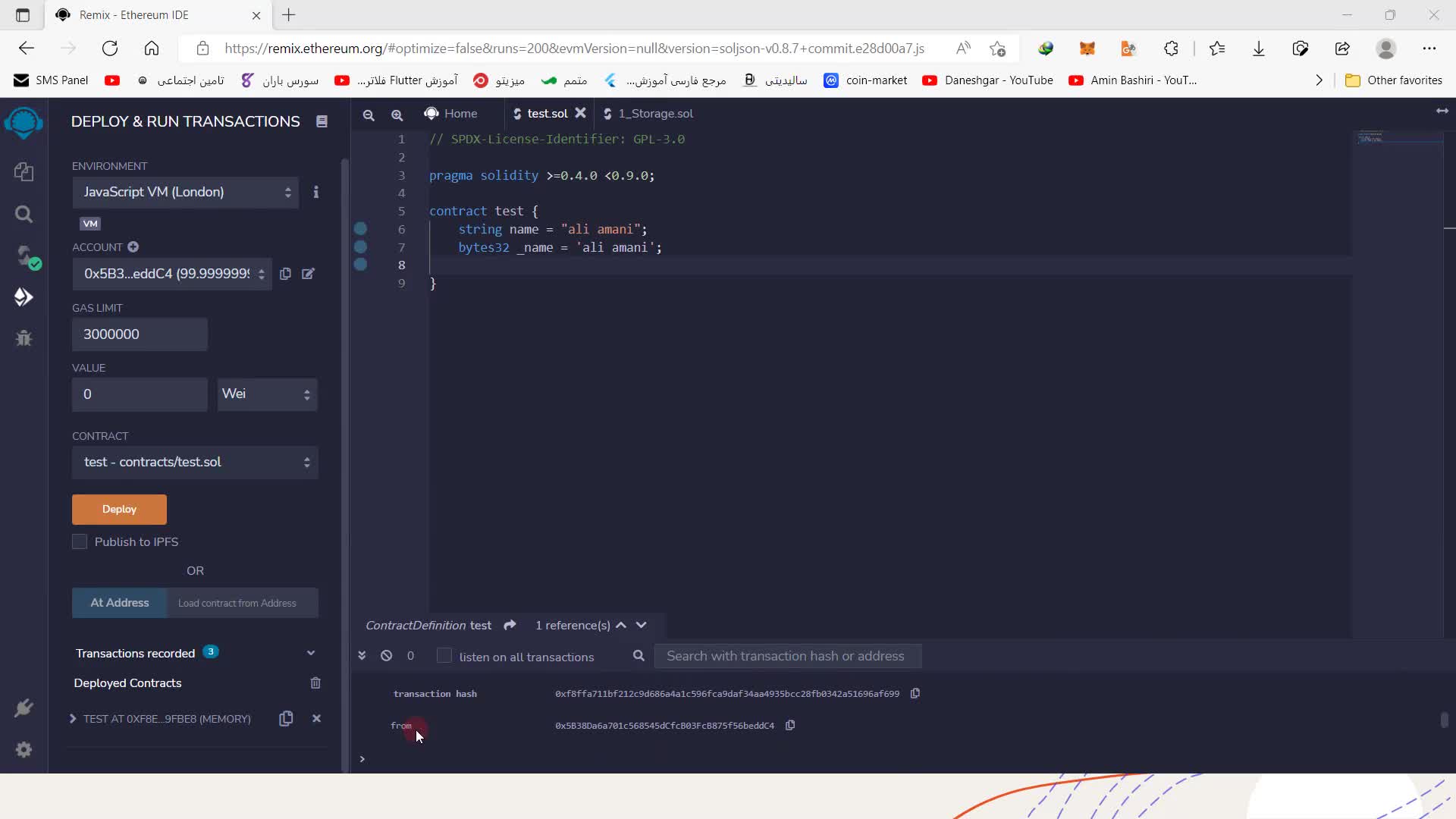Image resolution: width=1456 pixels, height=819 pixels.
Task: Clear the deployed contracts trash icon
Action: coord(315,683)
